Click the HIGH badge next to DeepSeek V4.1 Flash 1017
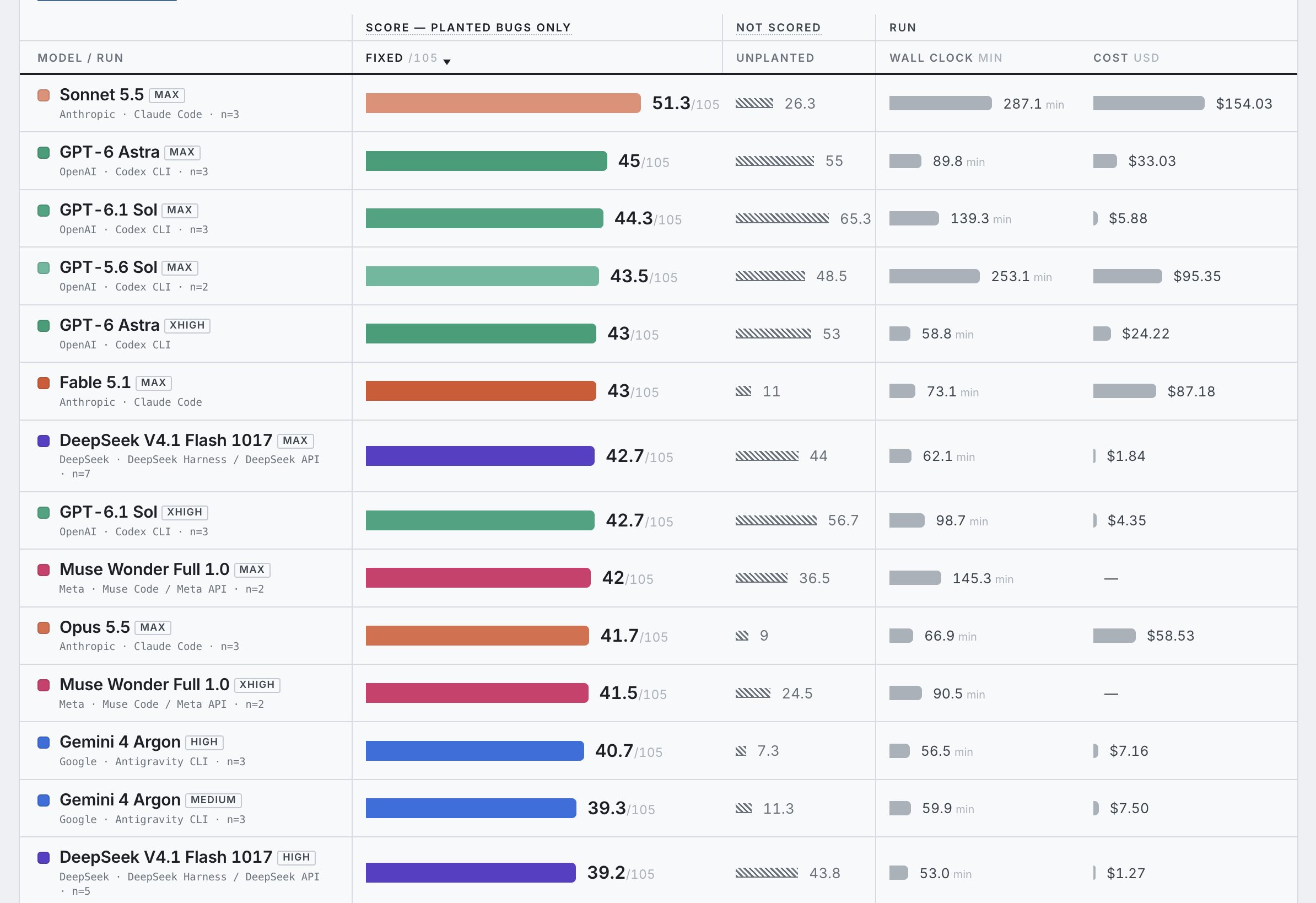 [x=296, y=857]
